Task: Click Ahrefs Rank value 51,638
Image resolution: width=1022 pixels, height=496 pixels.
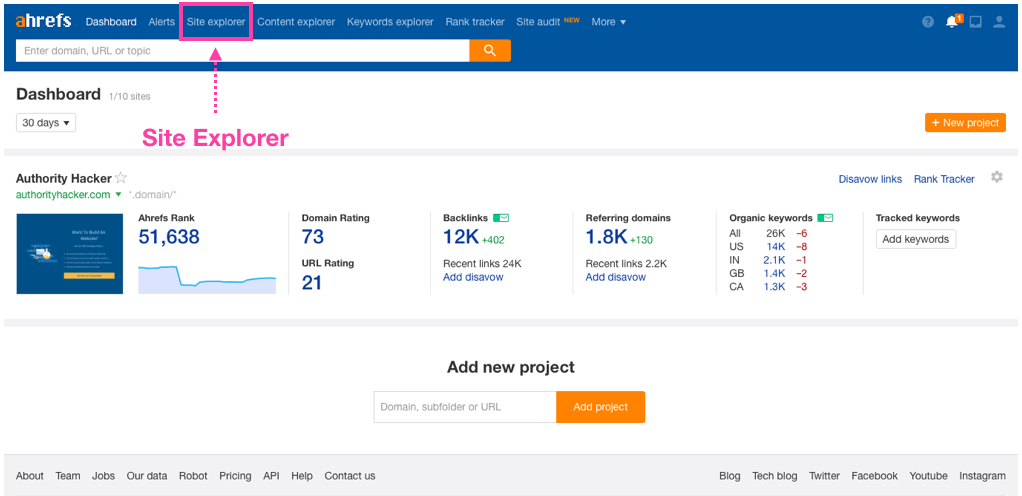Action: [169, 237]
